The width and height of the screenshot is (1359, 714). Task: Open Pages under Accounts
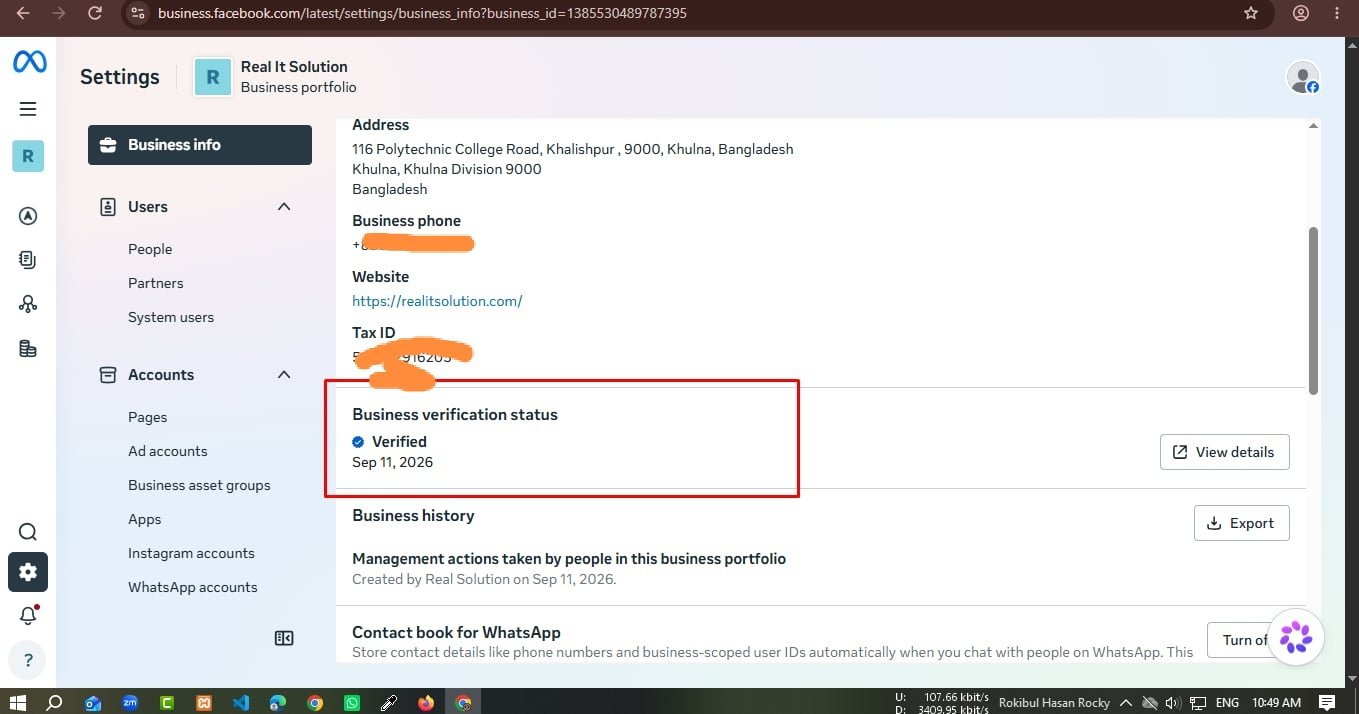click(148, 417)
